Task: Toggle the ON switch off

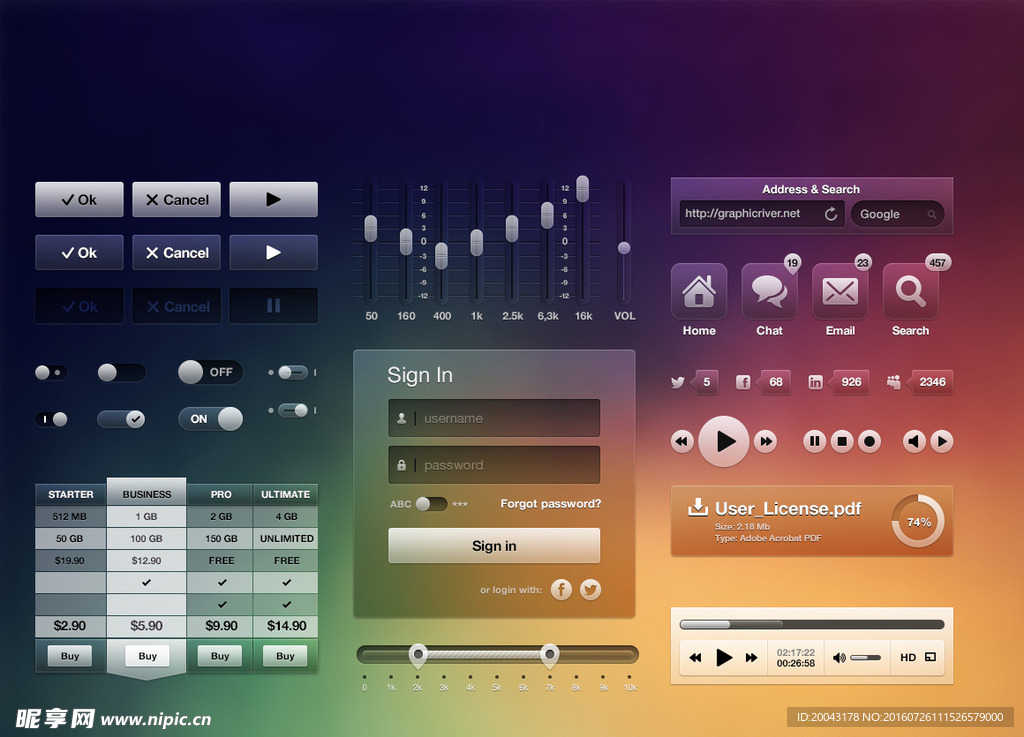Action: [x=210, y=419]
